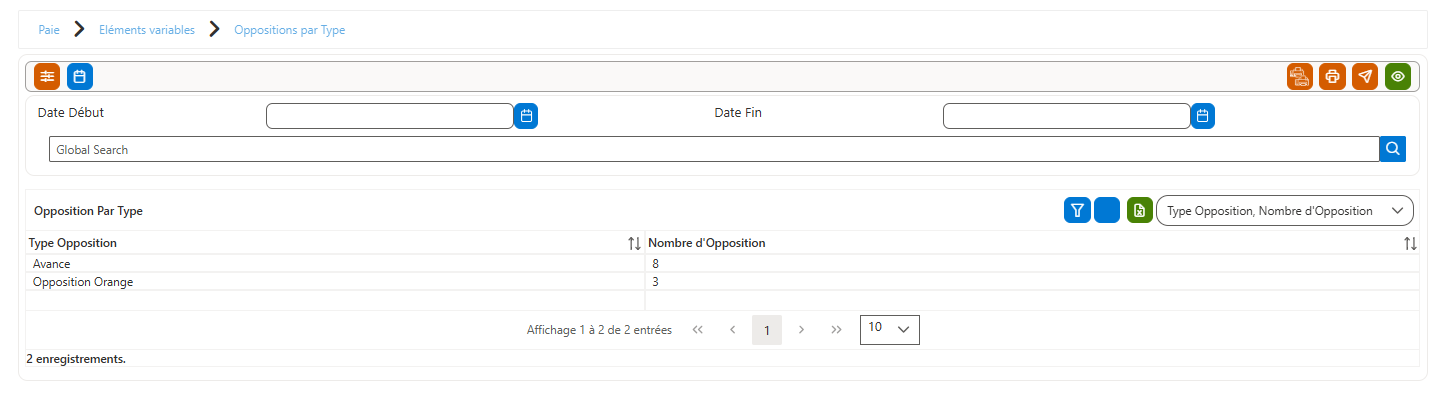
Task: Sort by Type Opposition column
Action: tap(634, 243)
